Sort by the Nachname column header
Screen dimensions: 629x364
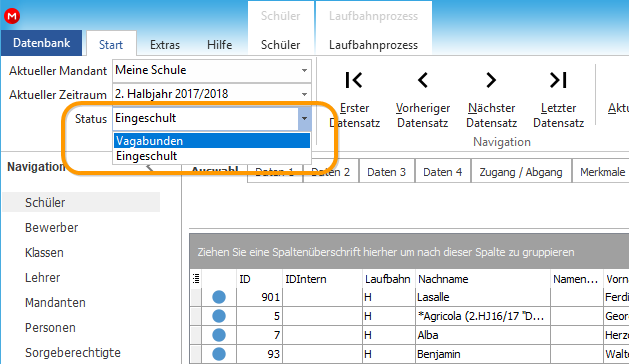(x=483, y=279)
